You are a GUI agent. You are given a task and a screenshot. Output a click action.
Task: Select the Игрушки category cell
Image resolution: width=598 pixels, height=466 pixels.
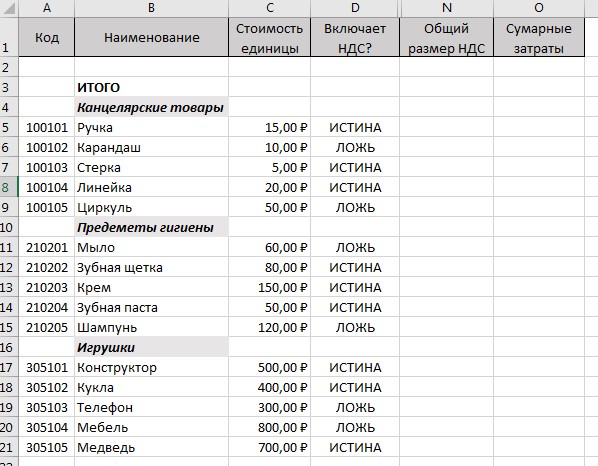[151, 347]
